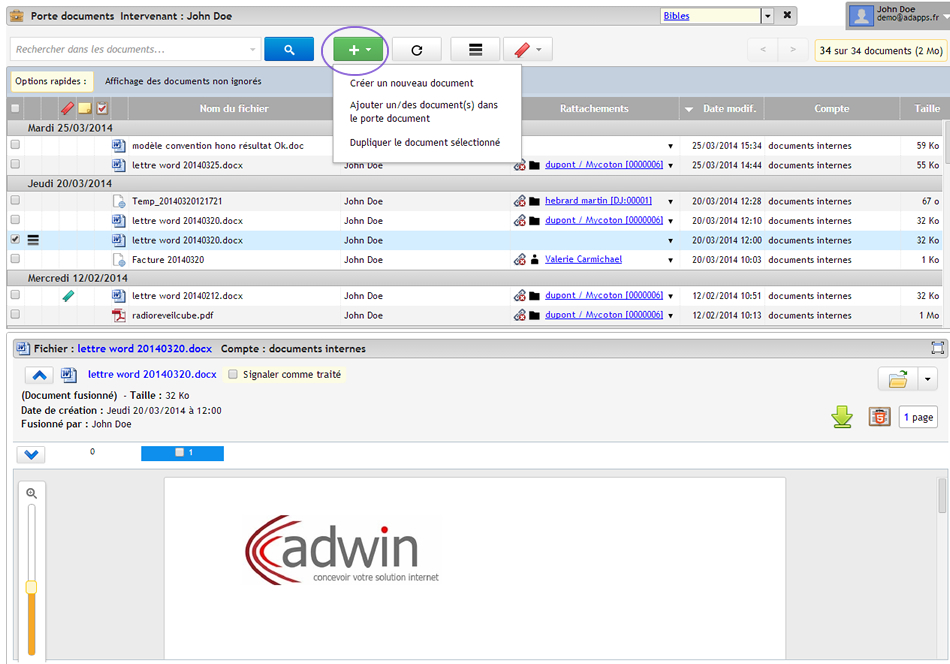950x664 pixels.
Task: Click the row menu icon of selected document
Action: tap(33, 240)
